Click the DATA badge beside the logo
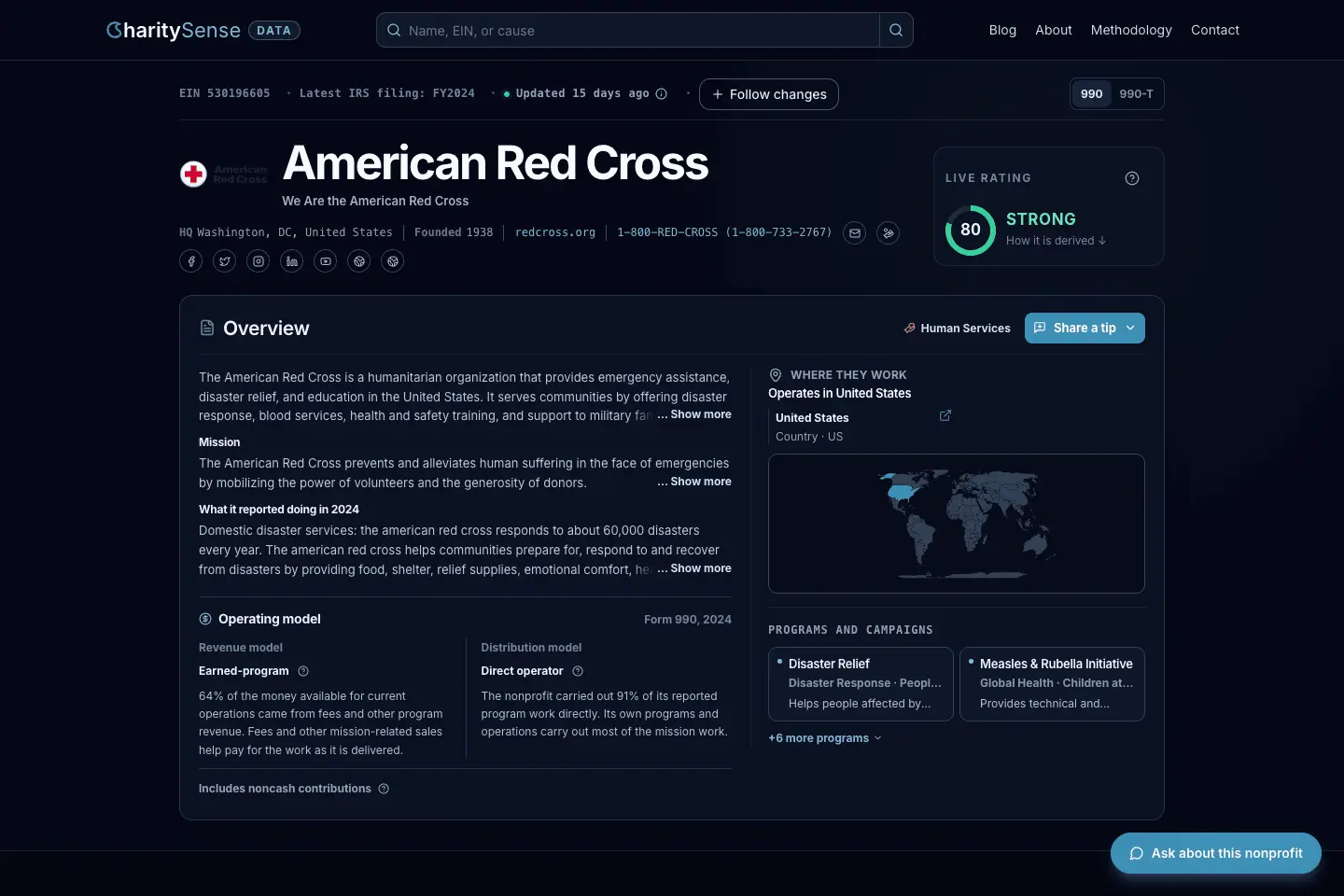 pos(273,30)
